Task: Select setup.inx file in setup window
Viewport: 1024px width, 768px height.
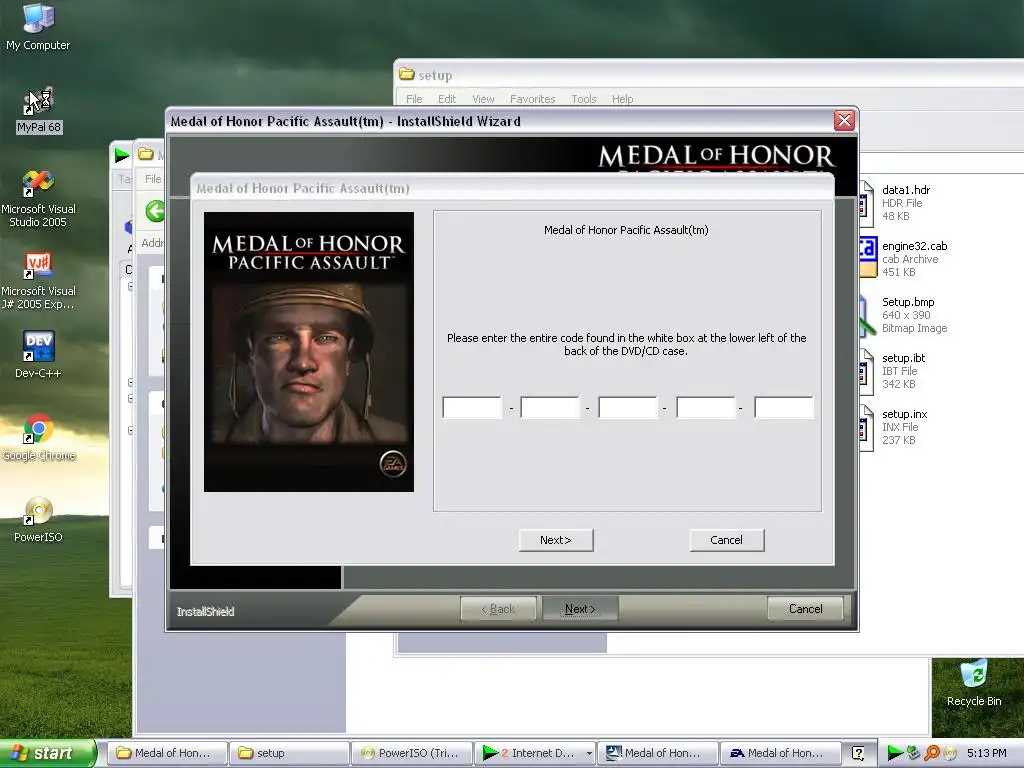Action: click(895, 427)
